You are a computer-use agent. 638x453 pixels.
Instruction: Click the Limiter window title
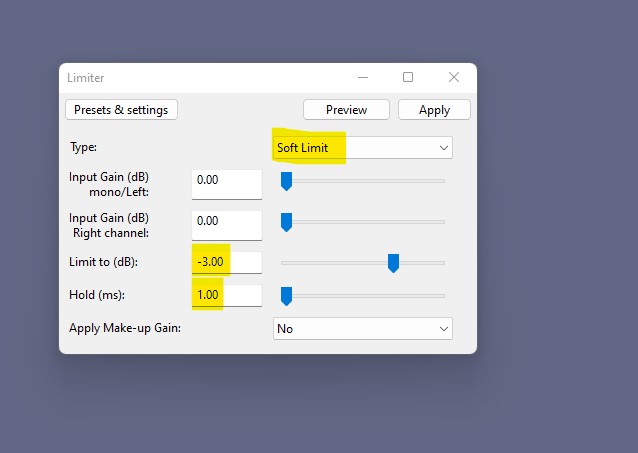click(85, 78)
